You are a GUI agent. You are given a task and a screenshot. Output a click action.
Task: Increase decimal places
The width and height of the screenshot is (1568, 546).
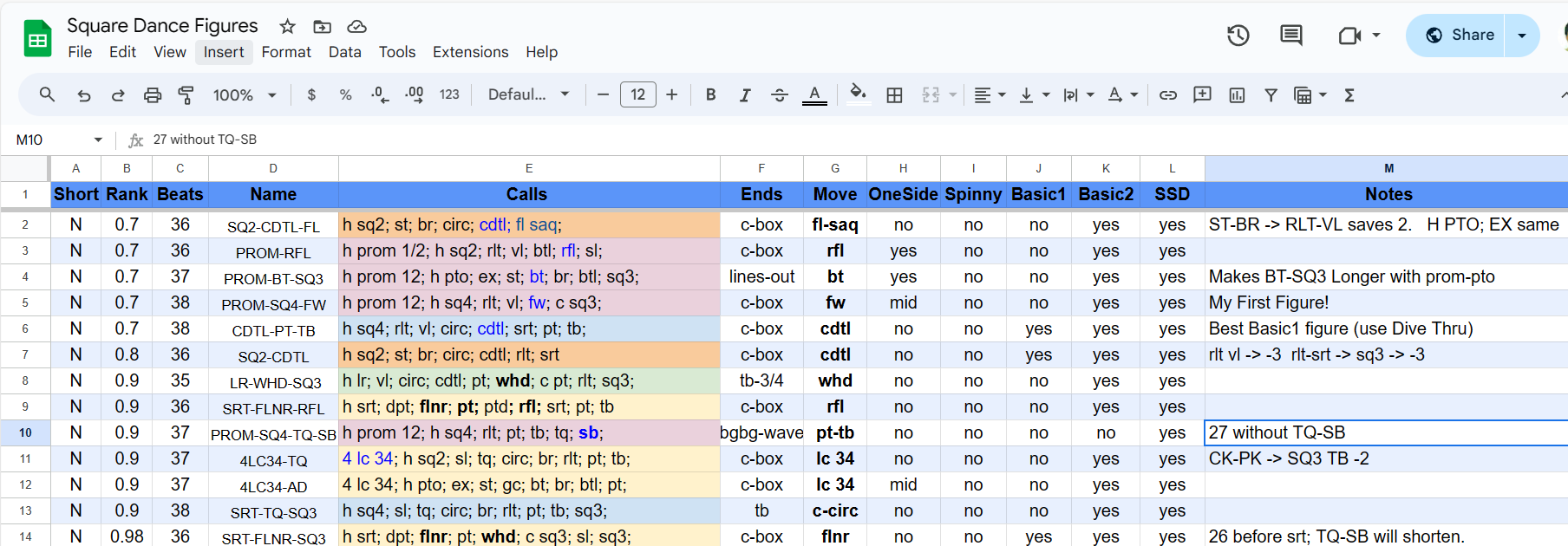415,95
